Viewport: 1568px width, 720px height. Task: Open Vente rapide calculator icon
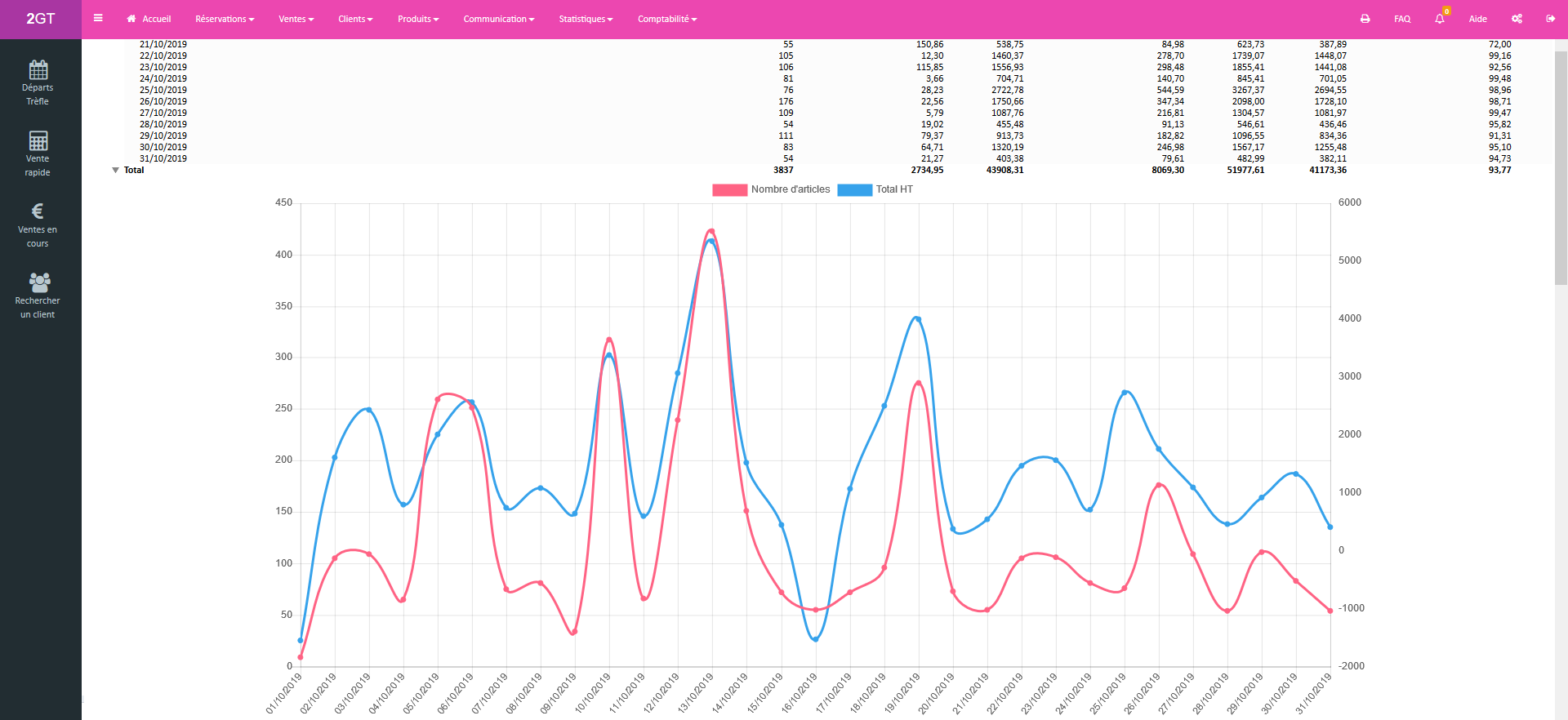(x=38, y=140)
